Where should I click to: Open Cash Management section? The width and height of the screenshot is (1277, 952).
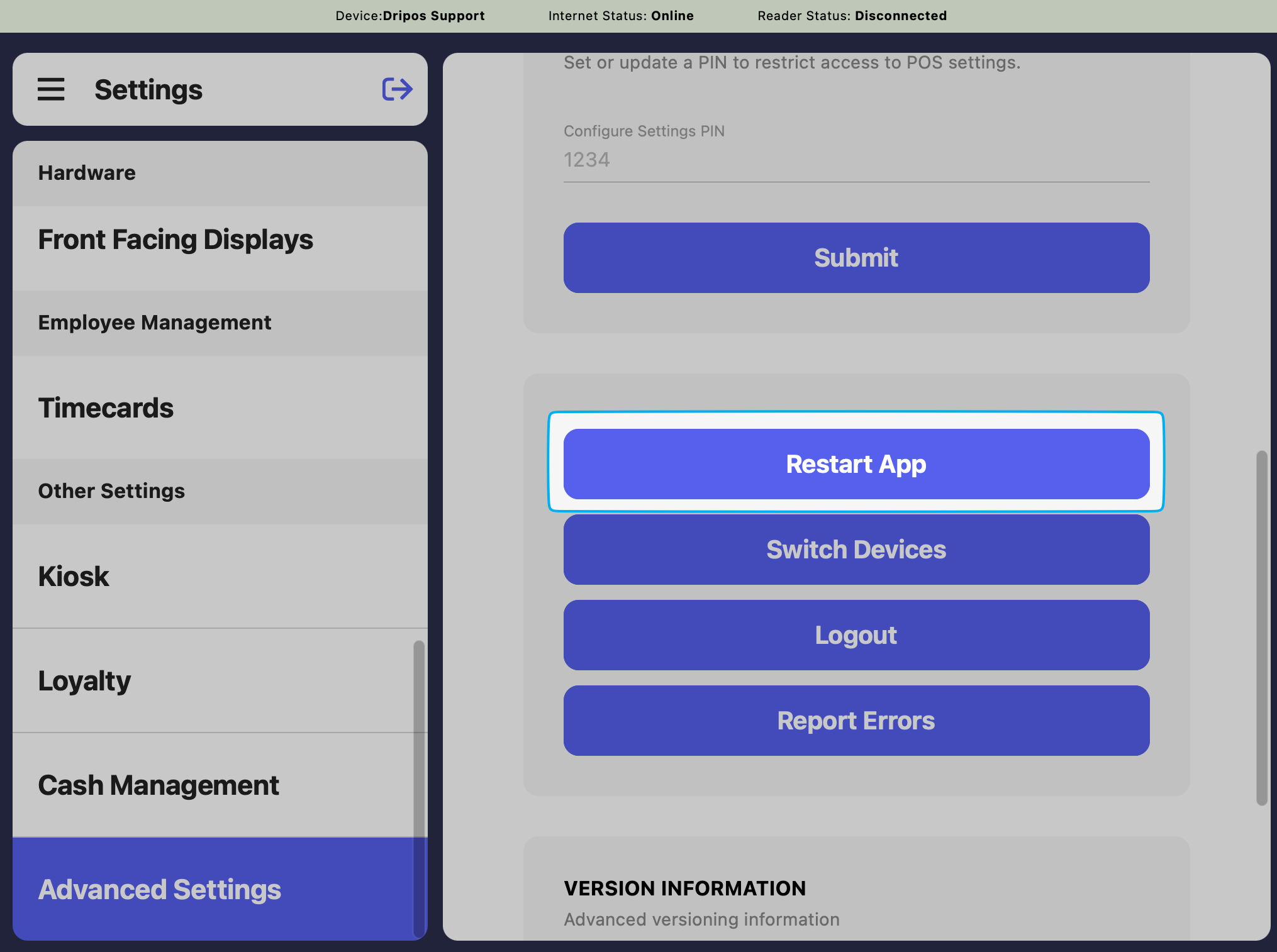click(x=158, y=785)
